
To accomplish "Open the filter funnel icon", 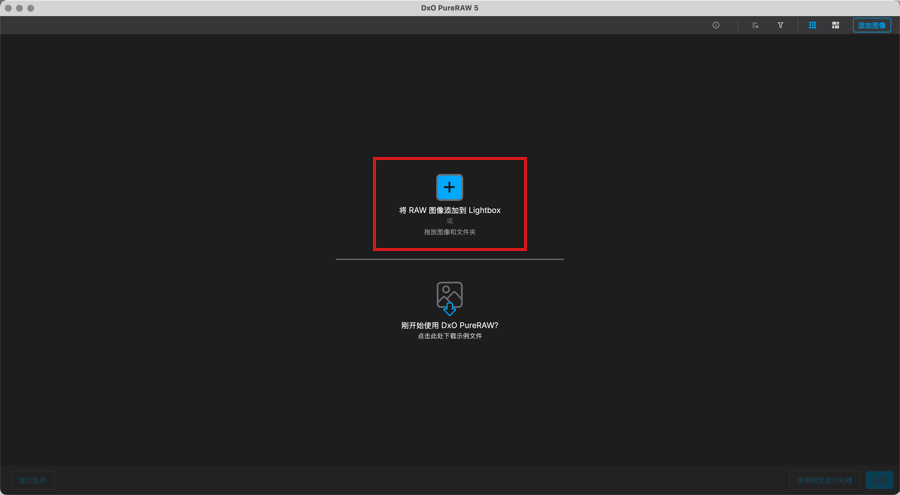I will 781,25.
